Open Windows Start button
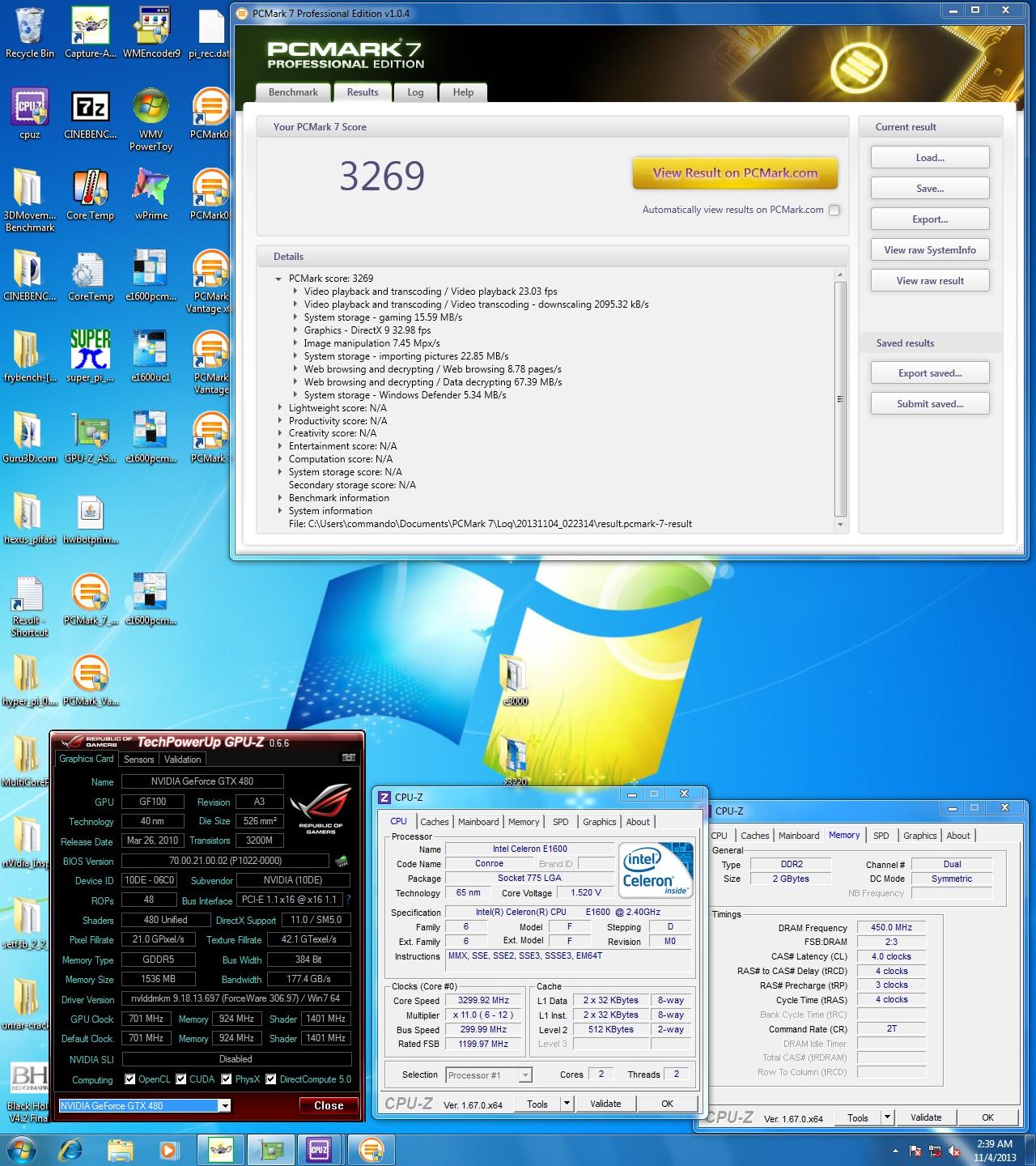This screenshot has height=1166, width=1036. point(22,1150)
